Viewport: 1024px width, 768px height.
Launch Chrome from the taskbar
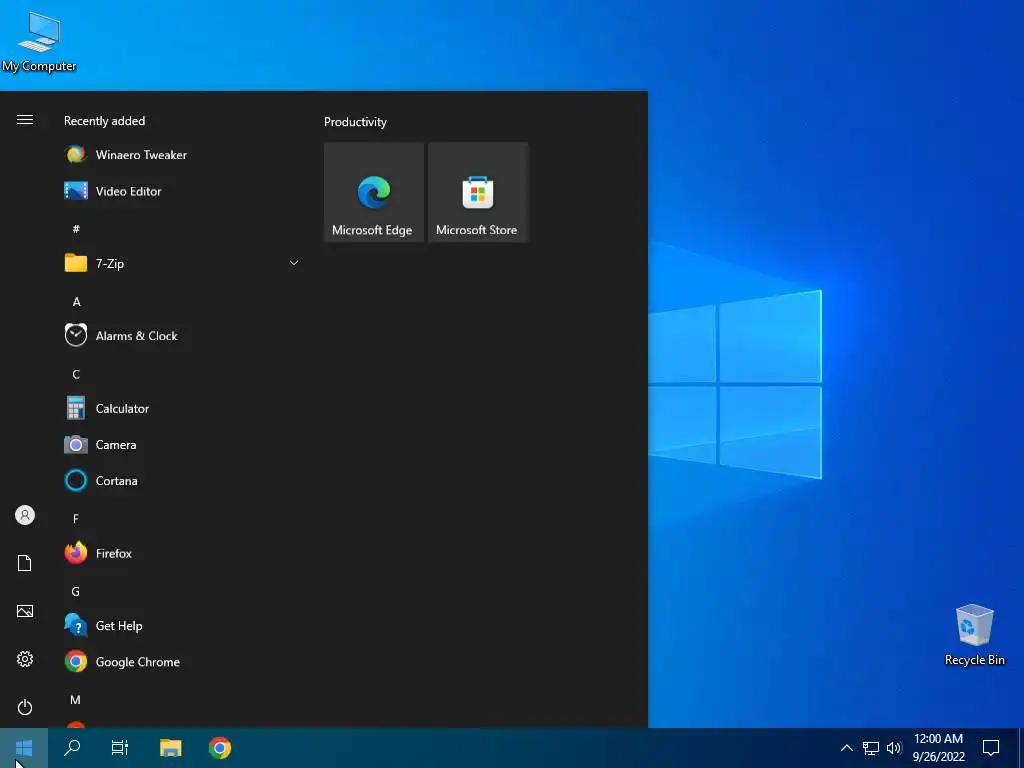tap(220, 748)
